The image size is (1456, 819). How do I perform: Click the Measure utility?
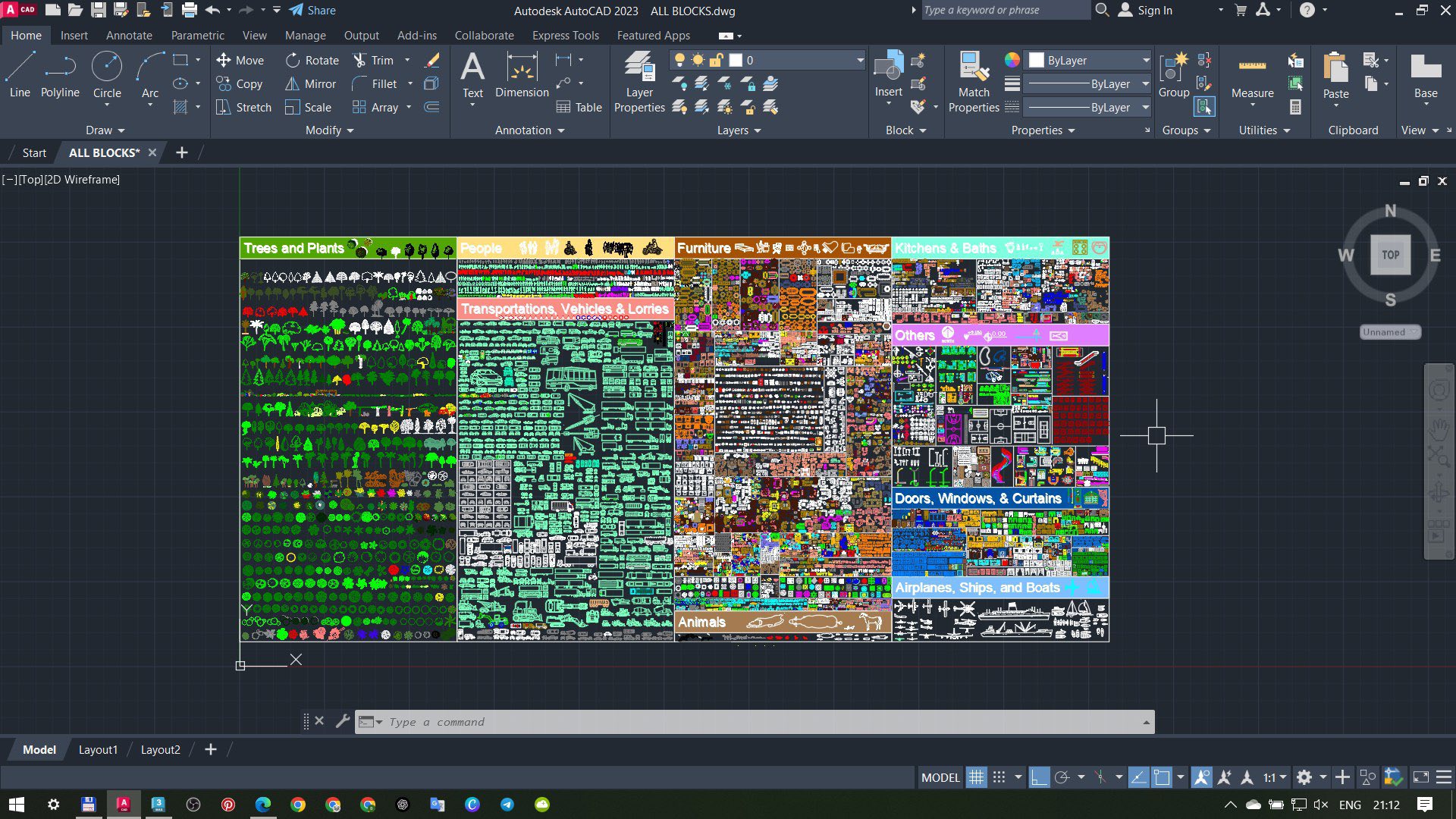point(1252,76)
